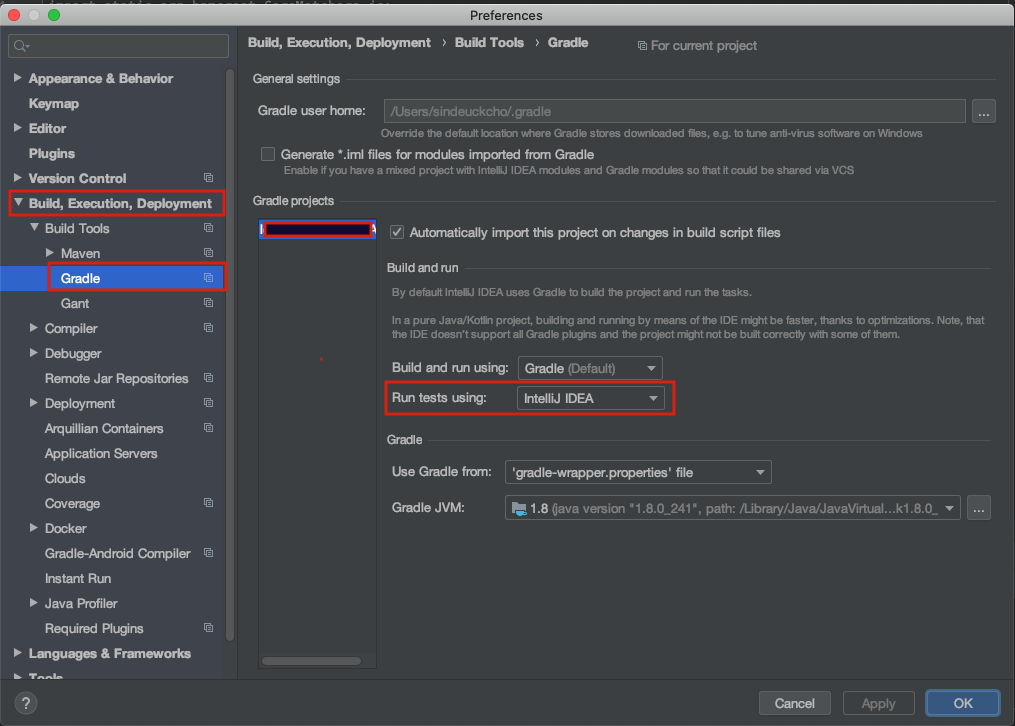Click the Apply button
The height and width of the screenshot is (726, 1015).
click(x=878, y=703)
